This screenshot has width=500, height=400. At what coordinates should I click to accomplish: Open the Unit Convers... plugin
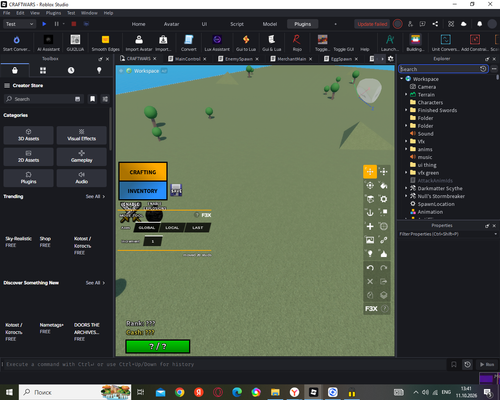click(445, 43)
